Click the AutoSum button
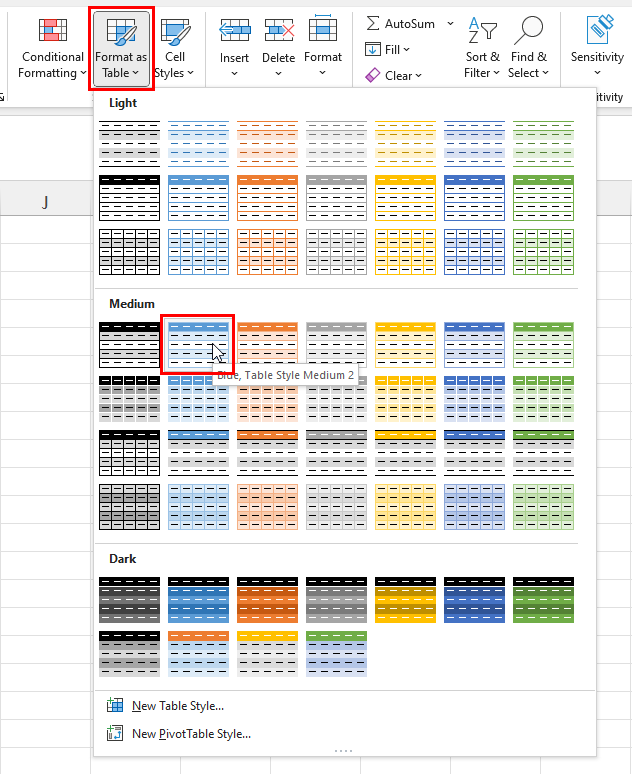Viewport: 632px width, 774px height. [x=400, y=24]
